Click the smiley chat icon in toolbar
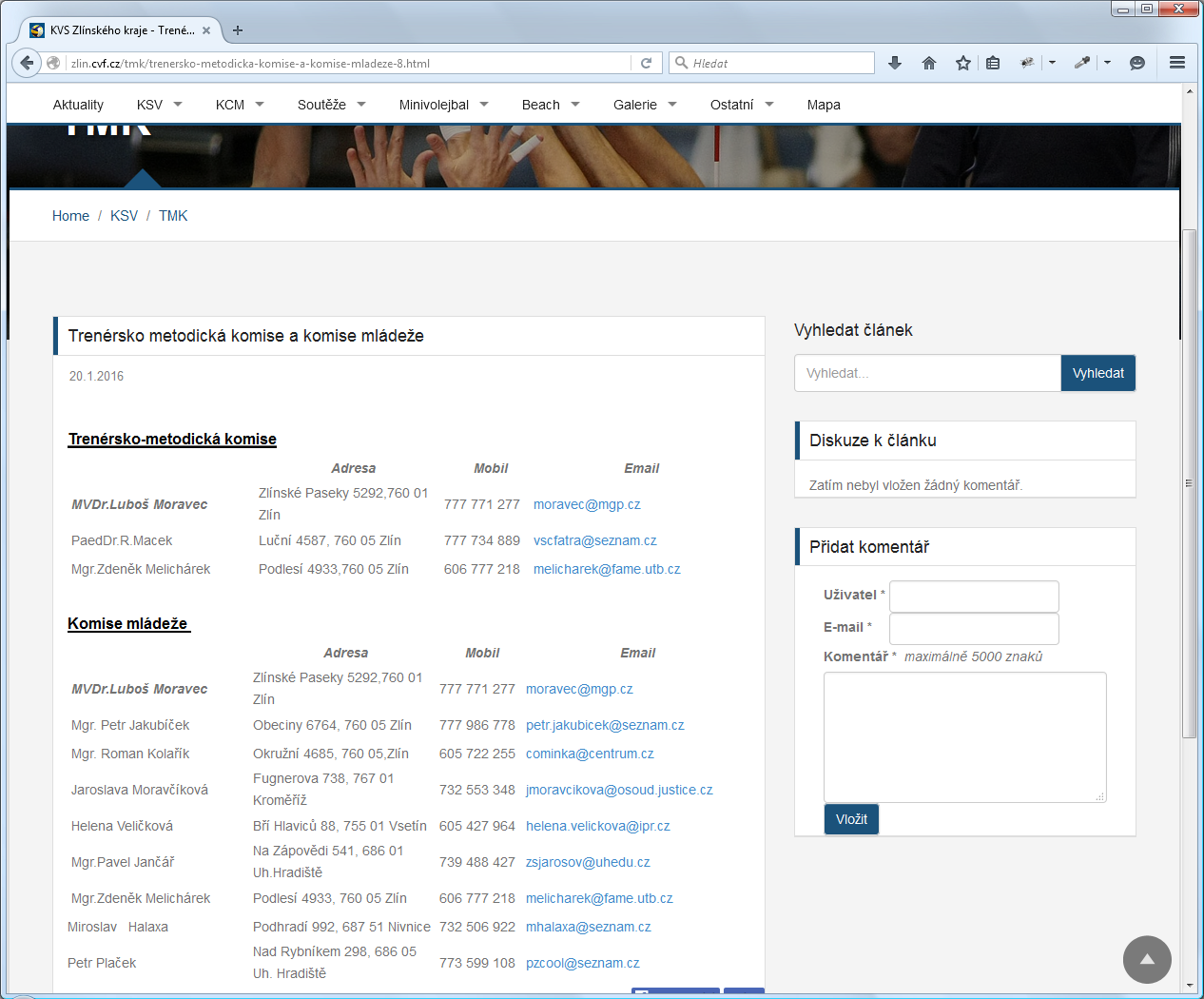Screen dimensions: 1204x999 (1136, 63)
